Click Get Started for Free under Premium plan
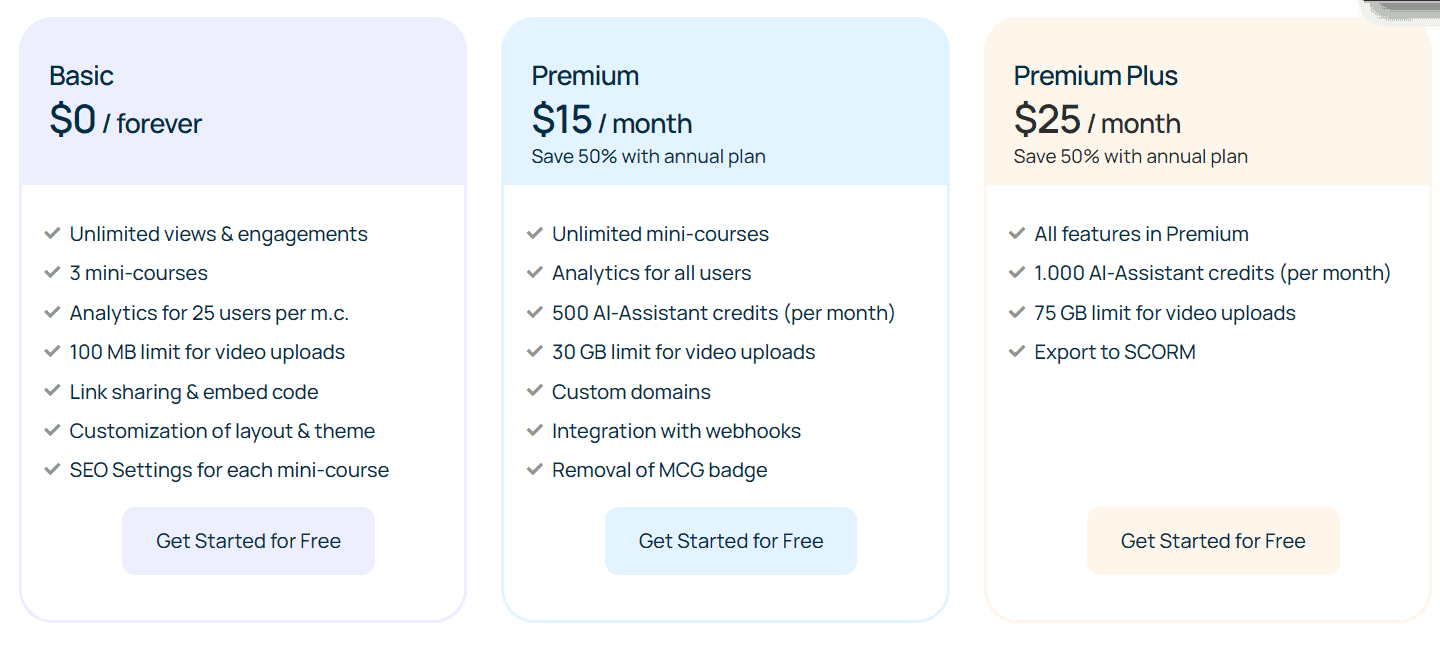The image size is (1440, 656). point(730,540)
